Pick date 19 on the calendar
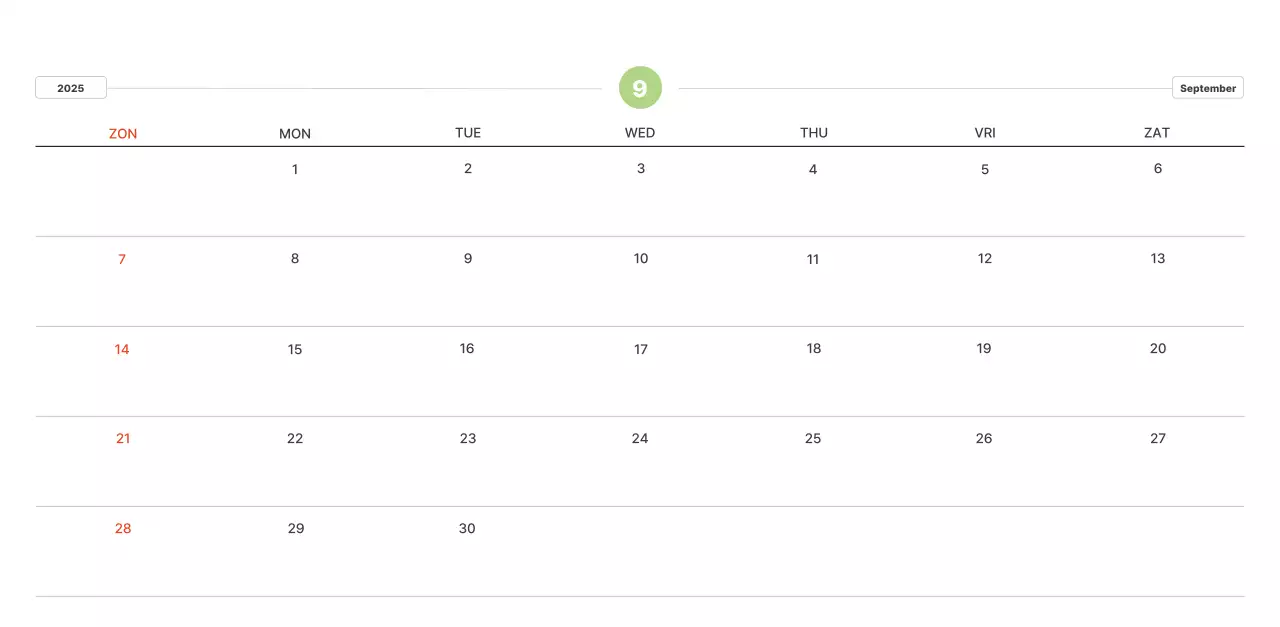The image size is (1280, 627). 984,349
